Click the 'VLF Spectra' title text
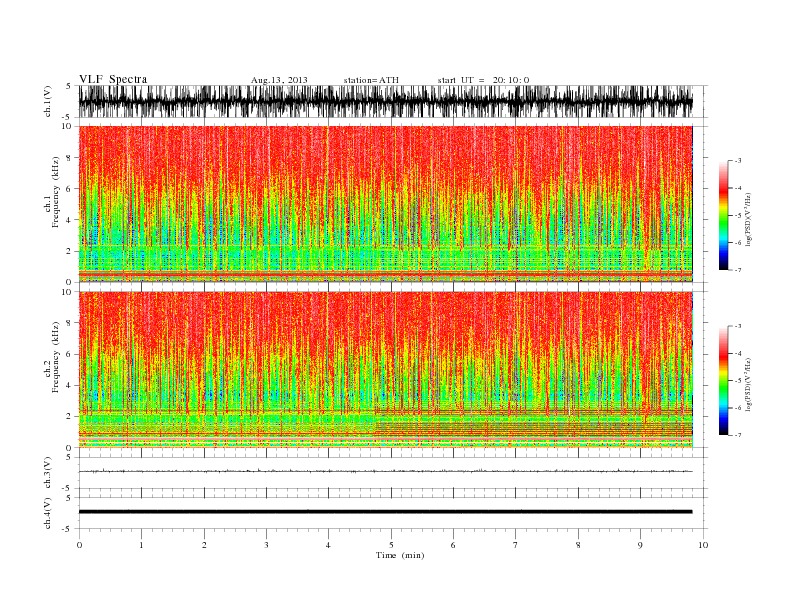Viewport: 792px width, 612px height. pos(113,79)
